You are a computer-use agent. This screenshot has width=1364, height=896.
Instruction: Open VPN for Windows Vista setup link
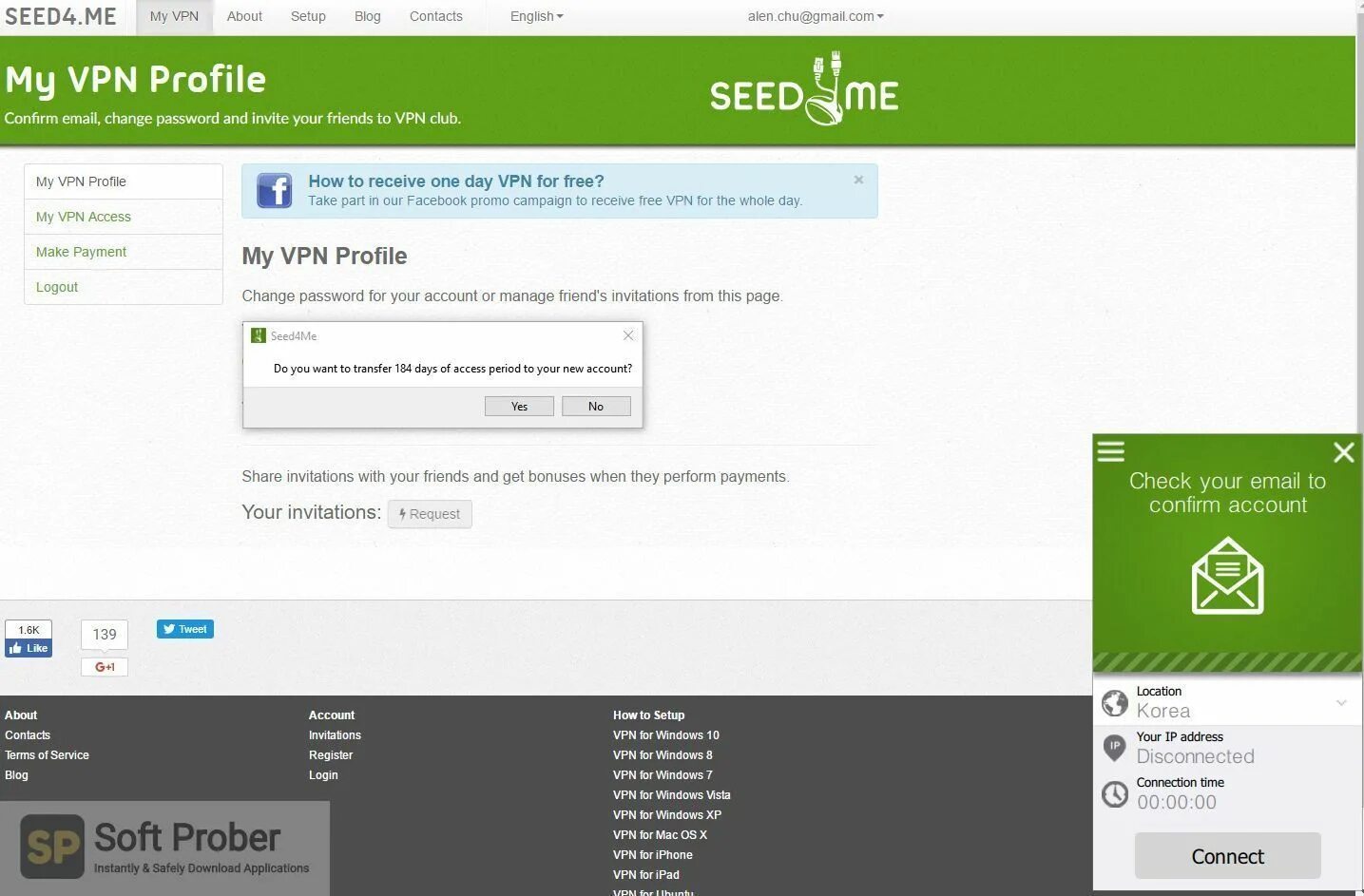(x=672, y=795)
